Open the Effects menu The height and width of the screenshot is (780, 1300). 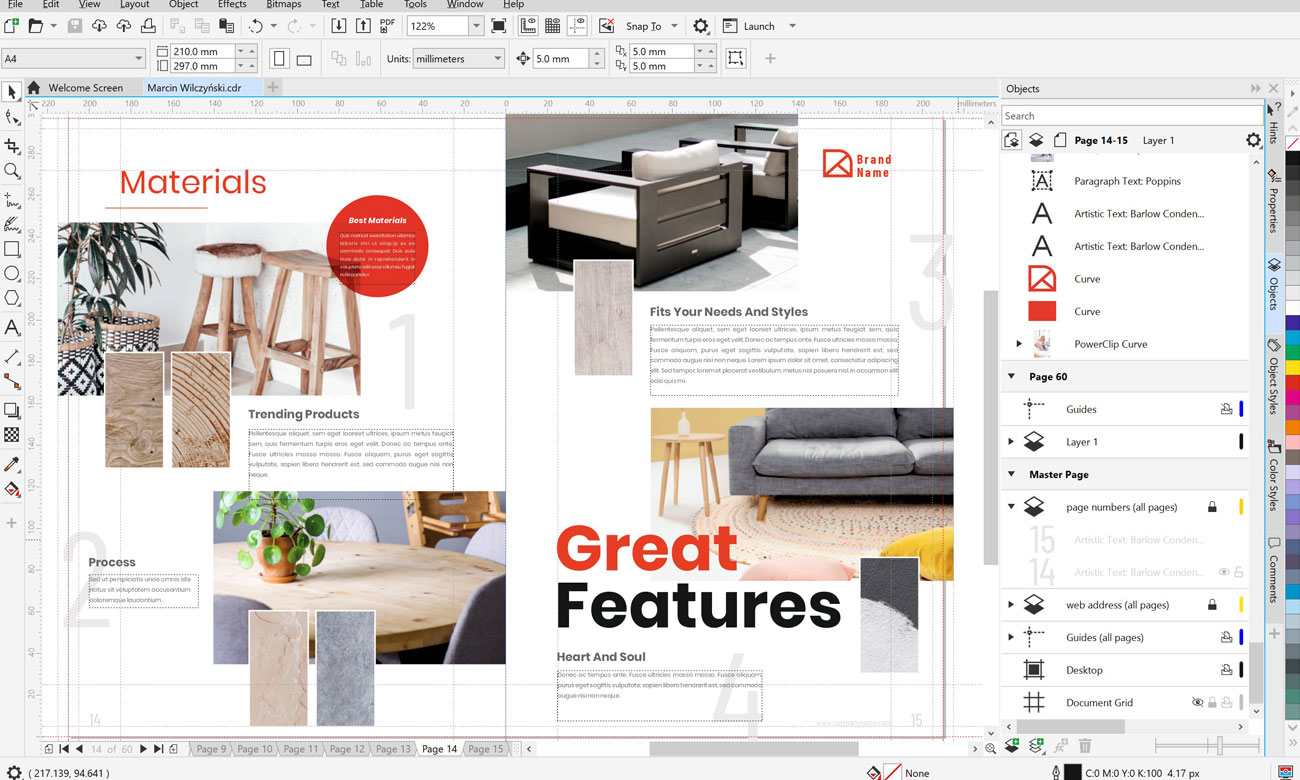click(232, 5)
